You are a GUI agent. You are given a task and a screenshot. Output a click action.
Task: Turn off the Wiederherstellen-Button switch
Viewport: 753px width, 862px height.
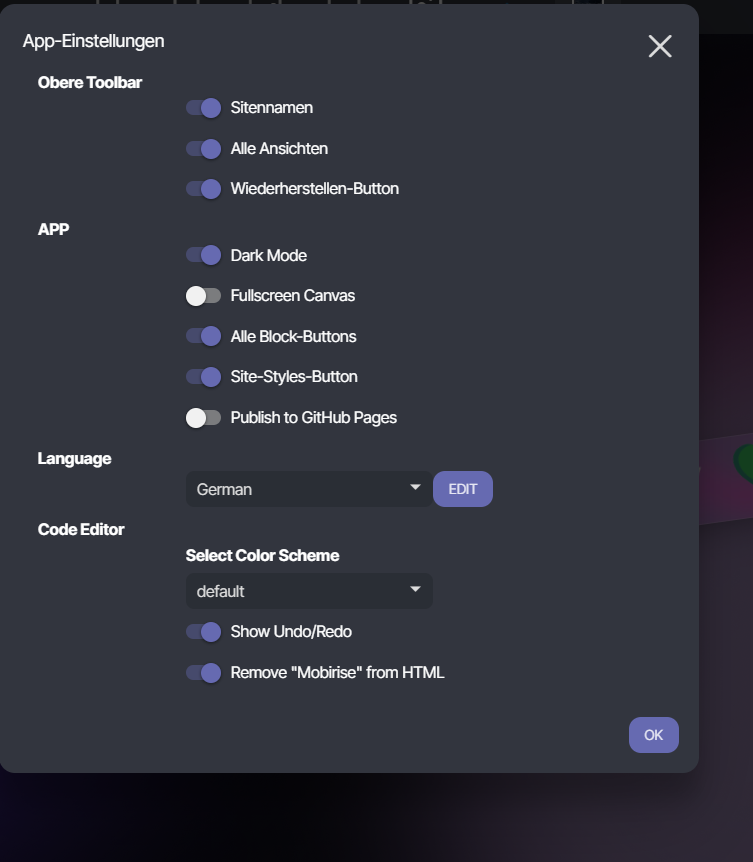pyautogui.click(x=203, y=189)
